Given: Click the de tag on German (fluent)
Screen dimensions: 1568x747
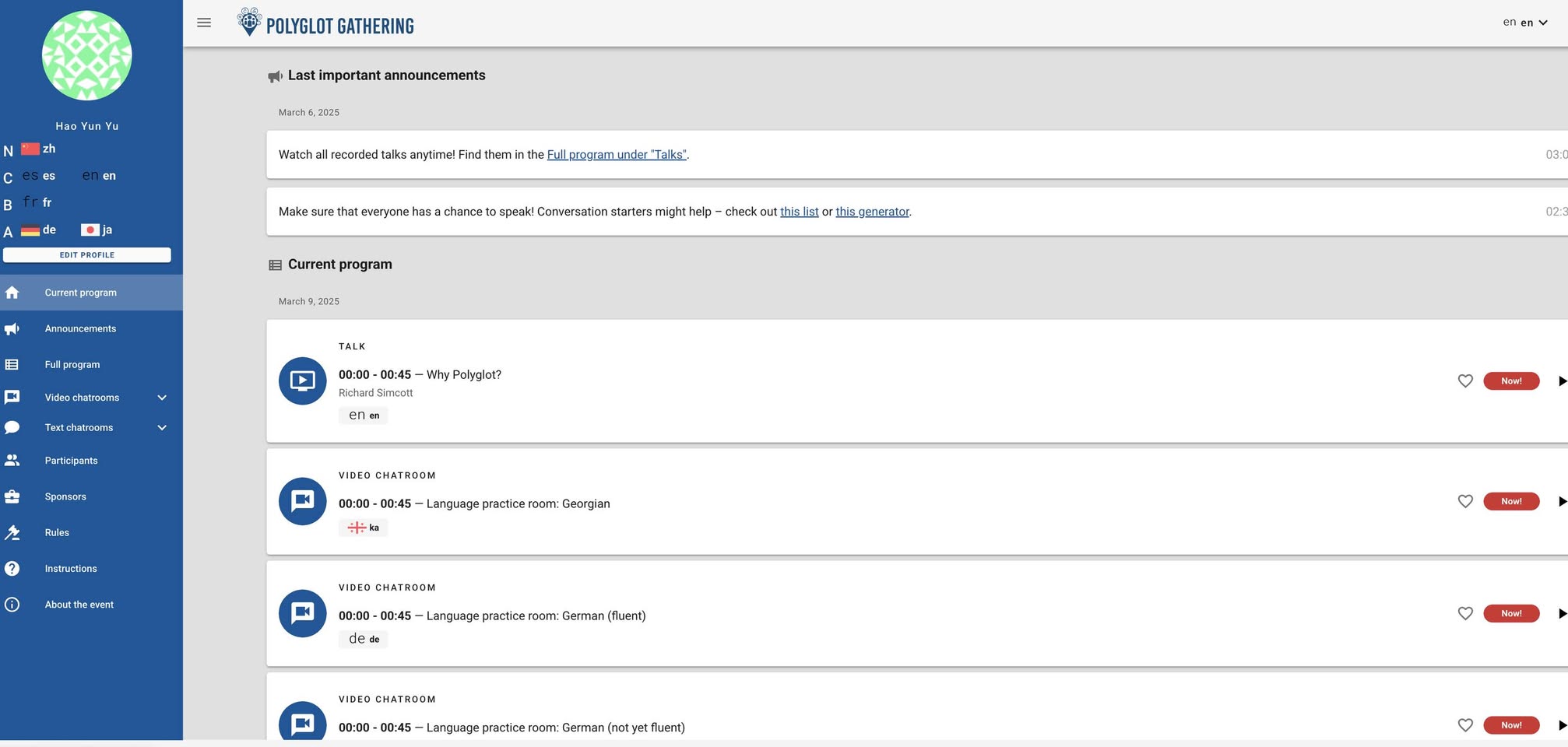Looking at the screenshot, I should [364, 639].
